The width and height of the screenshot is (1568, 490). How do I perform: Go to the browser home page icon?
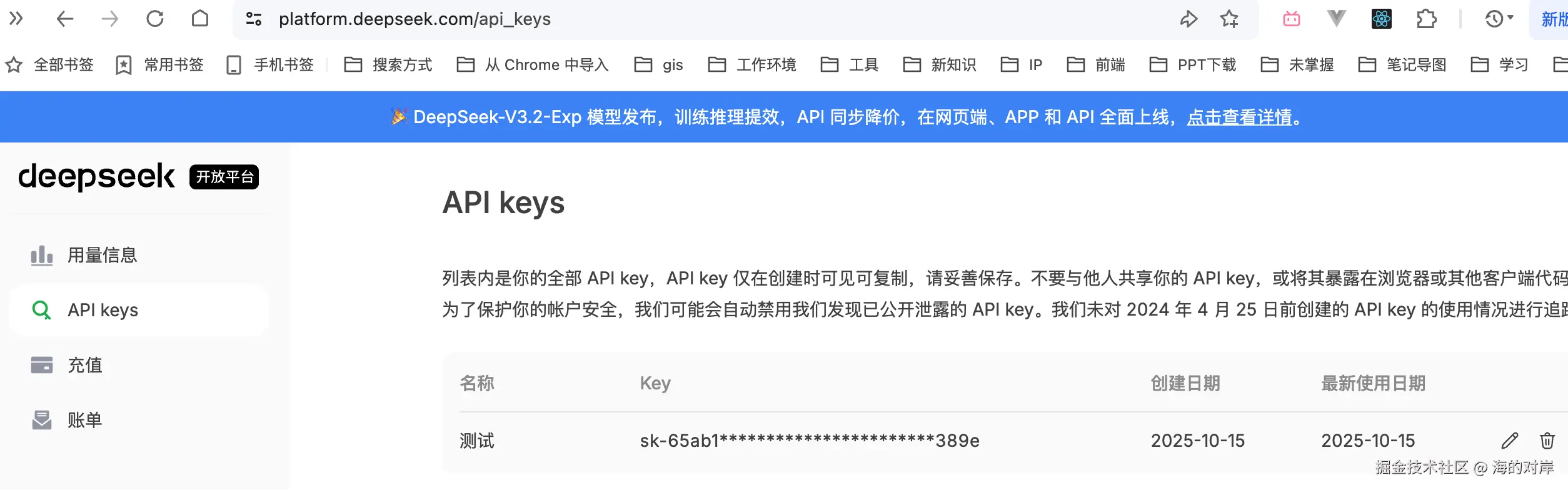point(200,19)
